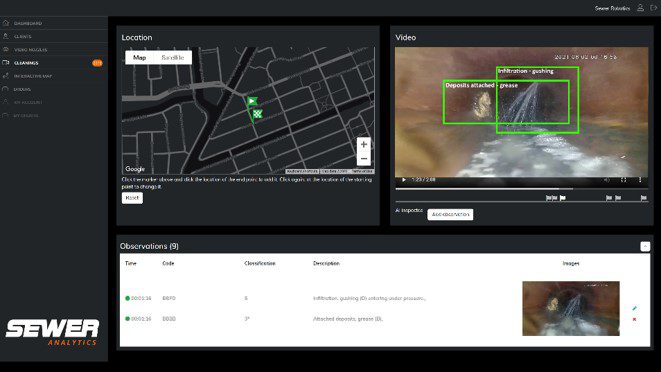Click the Cleanings folder icon in sidebar

(5, 62)
